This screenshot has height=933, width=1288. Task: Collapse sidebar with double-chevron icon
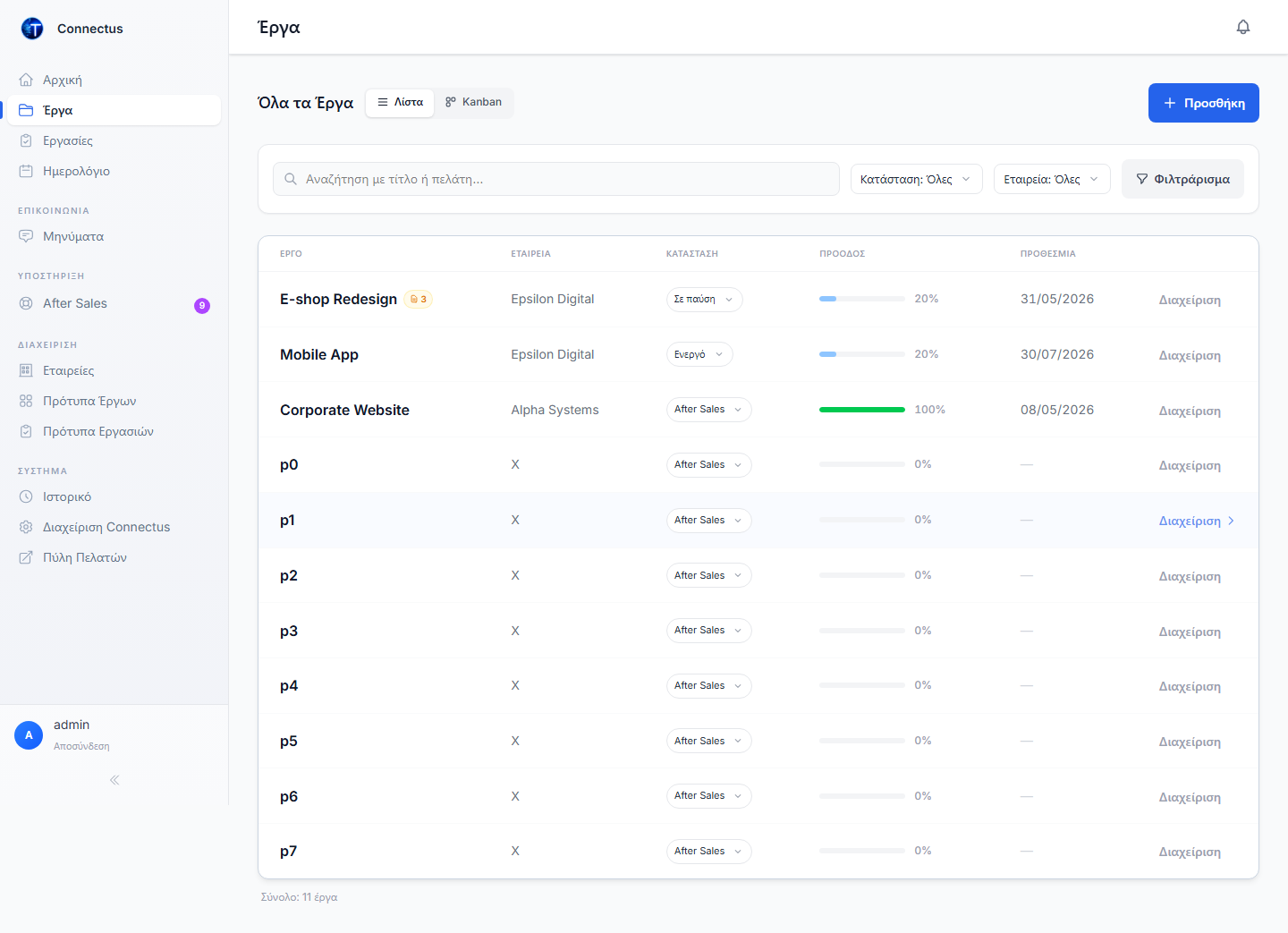click(114, 780)
